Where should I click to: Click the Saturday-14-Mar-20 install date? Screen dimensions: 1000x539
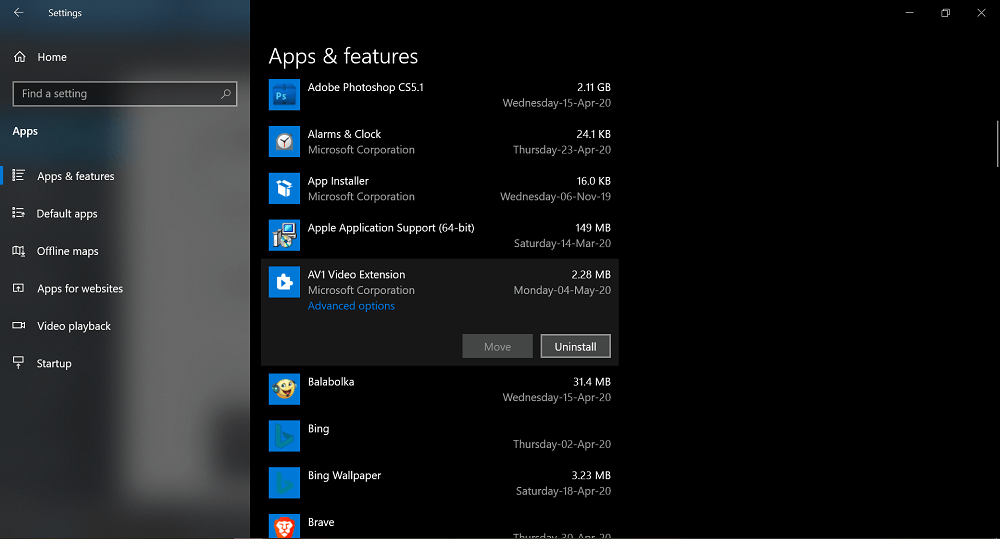point(562,243)
